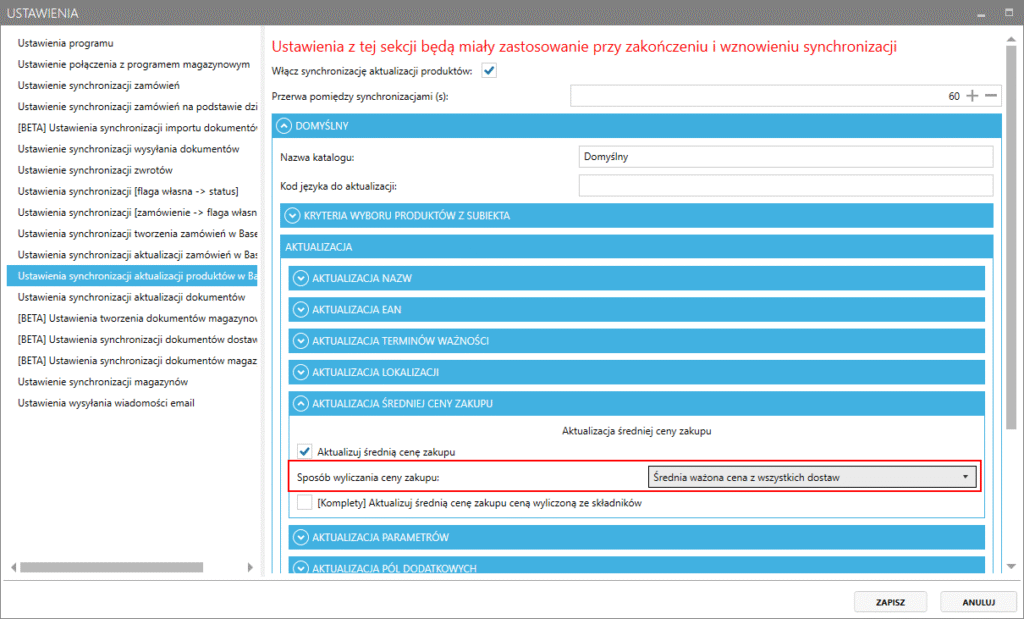Screen dimensions: 1024x619
Task: Click the plus icon to increase sync interval
Action: 972,96
